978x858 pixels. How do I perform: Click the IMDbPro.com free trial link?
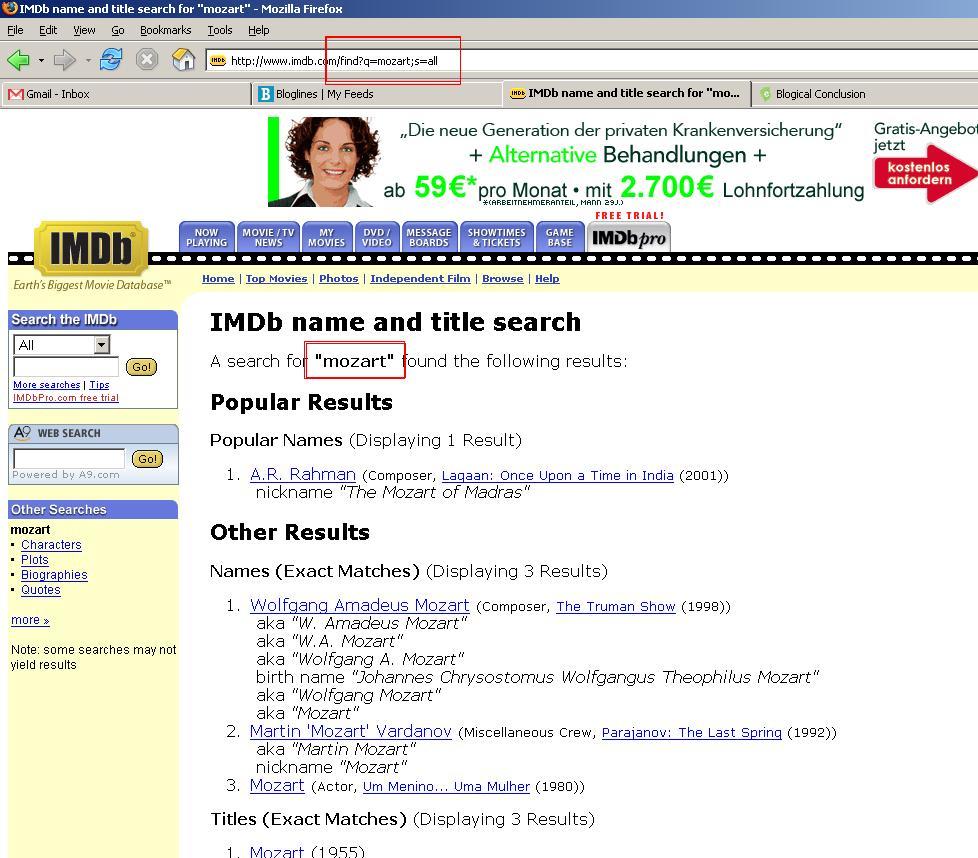65,398
